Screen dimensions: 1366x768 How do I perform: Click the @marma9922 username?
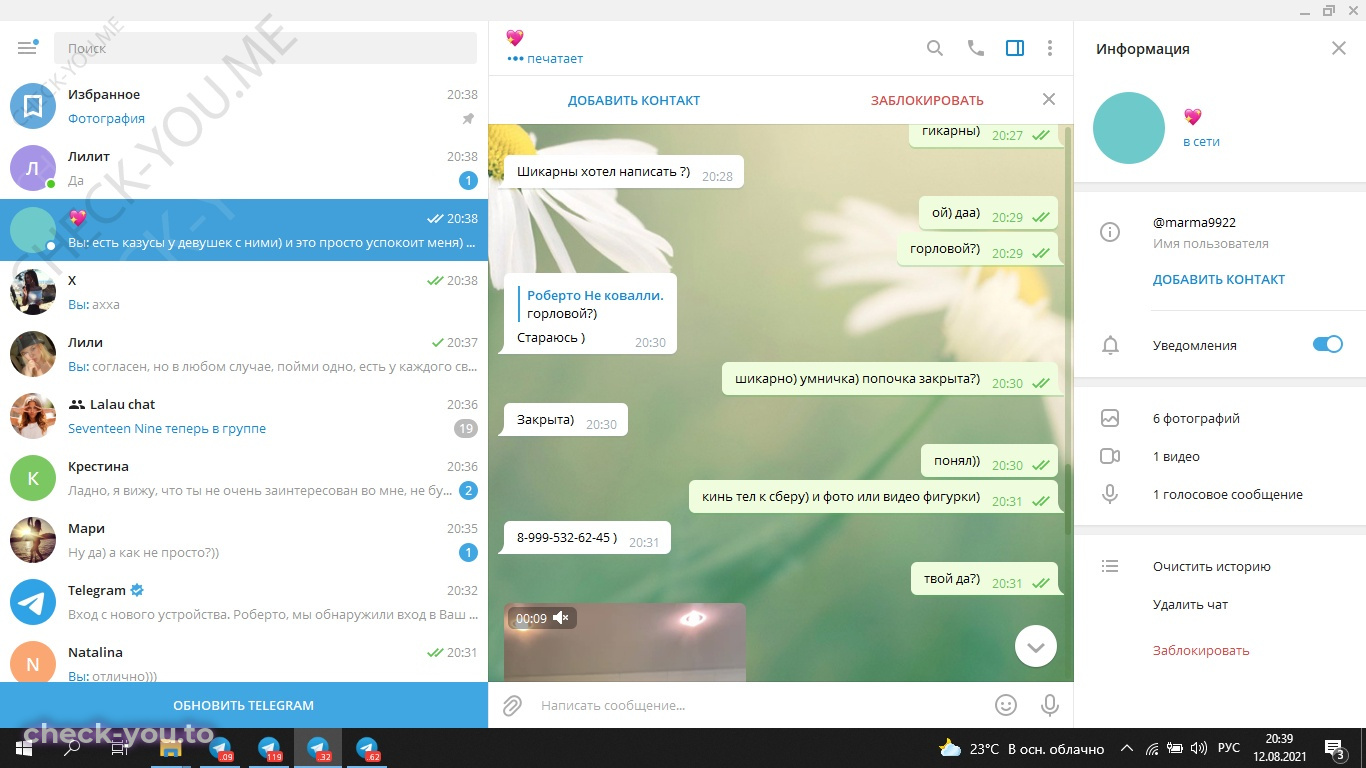(x=1194, y=222)
